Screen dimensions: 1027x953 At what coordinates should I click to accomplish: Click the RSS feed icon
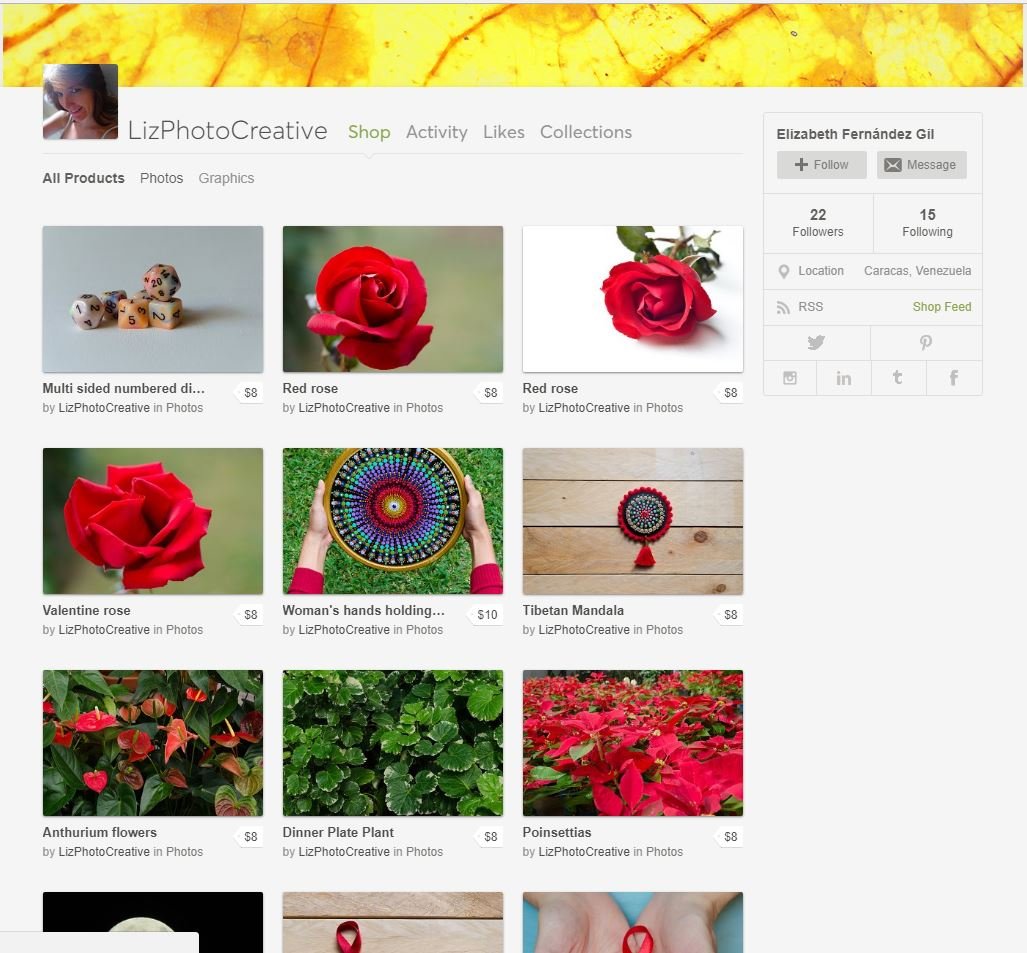[783, 307]
